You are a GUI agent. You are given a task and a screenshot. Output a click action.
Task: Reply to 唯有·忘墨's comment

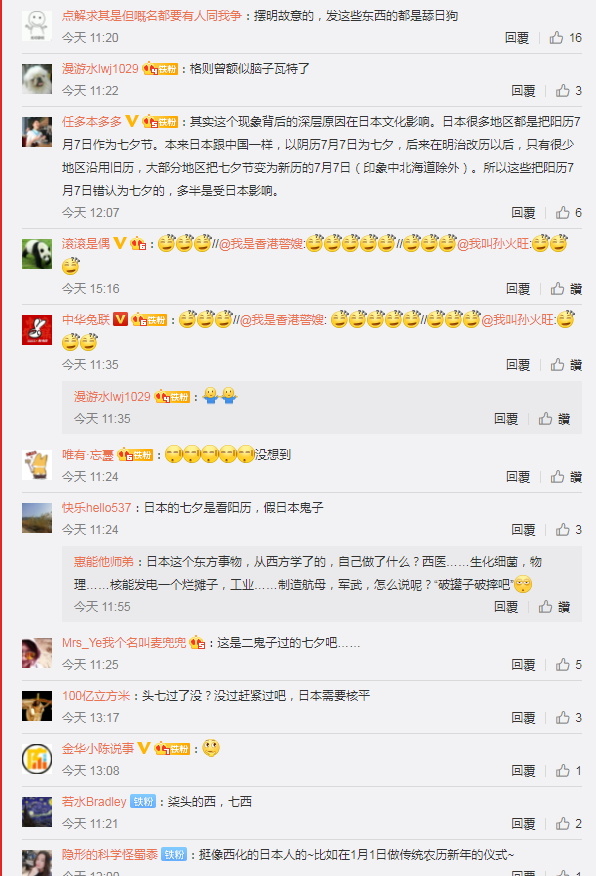(x=517, y=477)
